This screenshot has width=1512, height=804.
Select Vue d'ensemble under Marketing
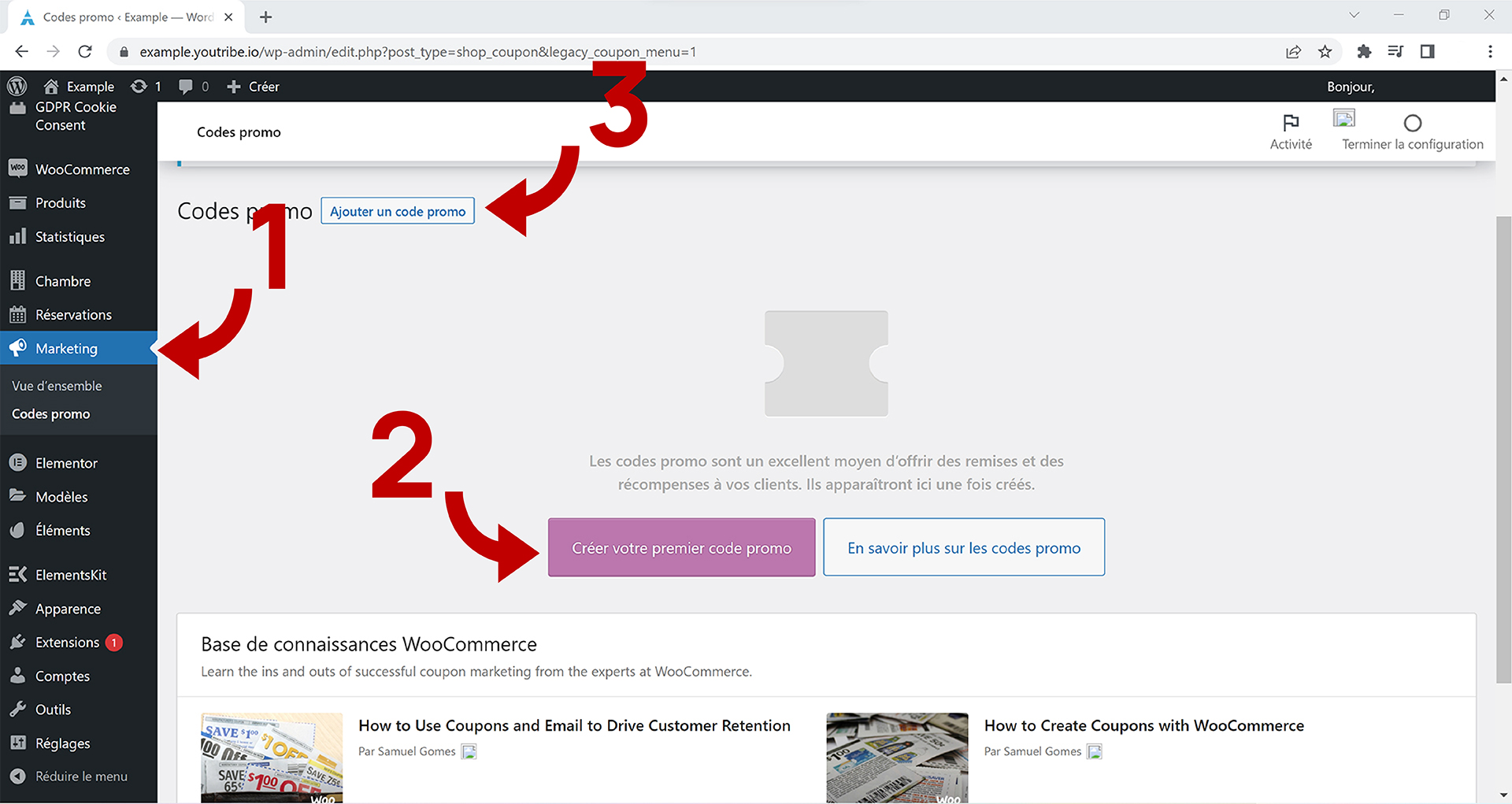[x=57, y=386]
